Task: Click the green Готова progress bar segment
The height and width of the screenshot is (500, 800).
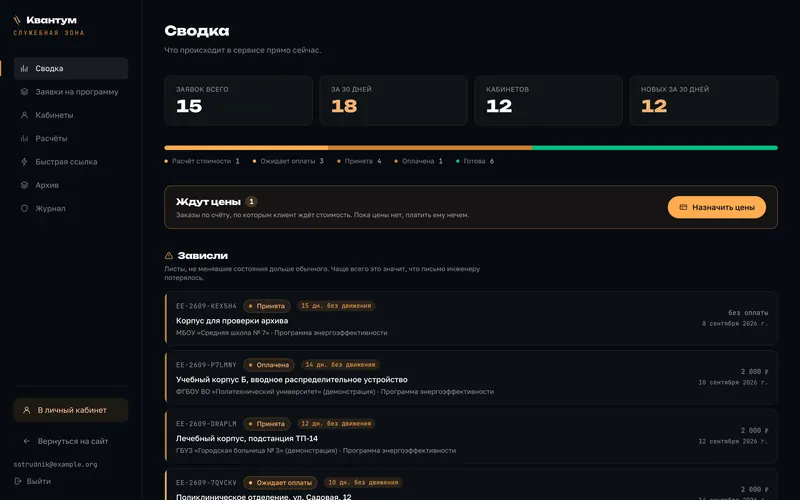Action: coord(655,148)
